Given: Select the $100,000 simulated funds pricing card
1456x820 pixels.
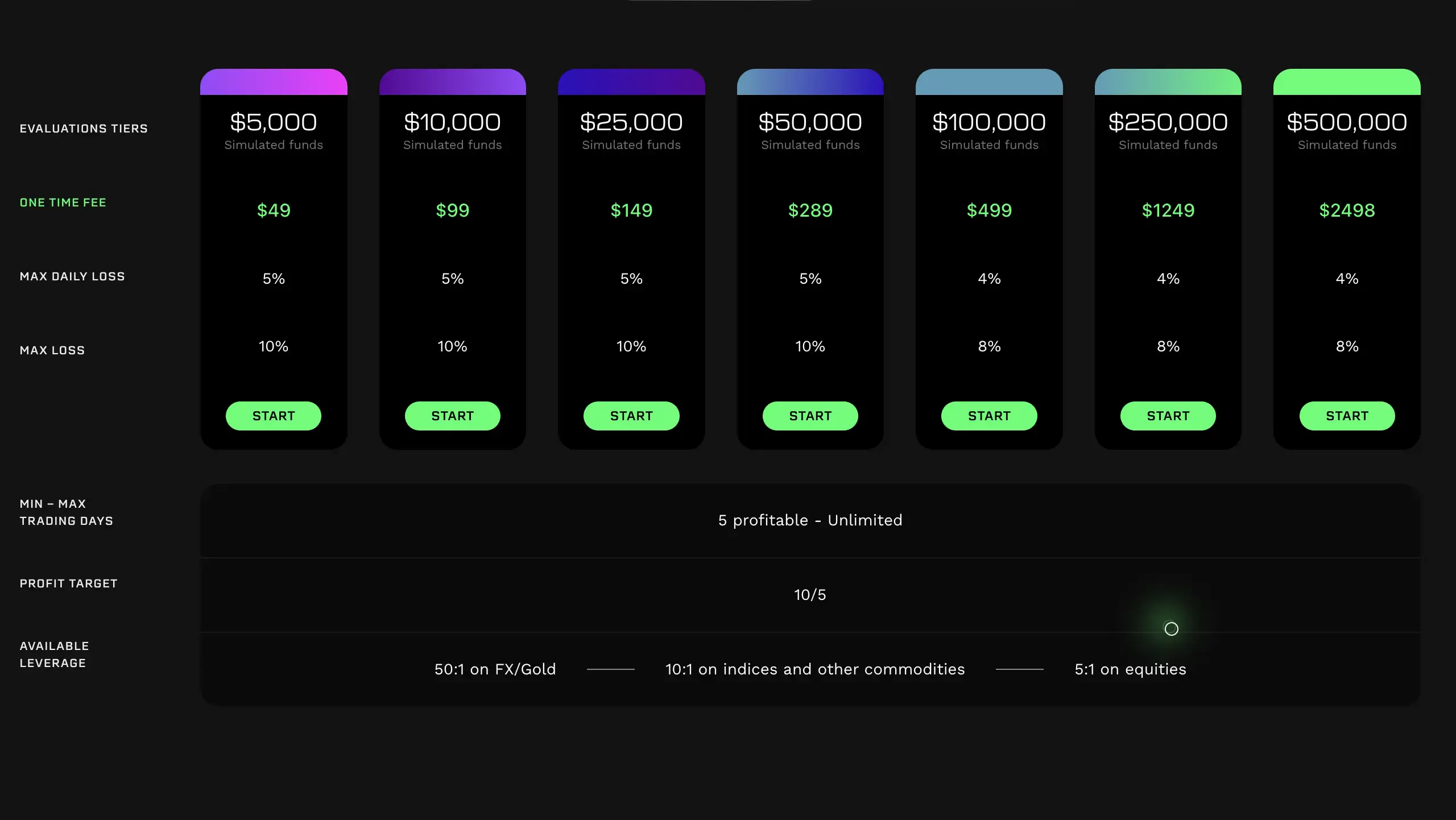Looking at the screenshot, I should (988, 256).
